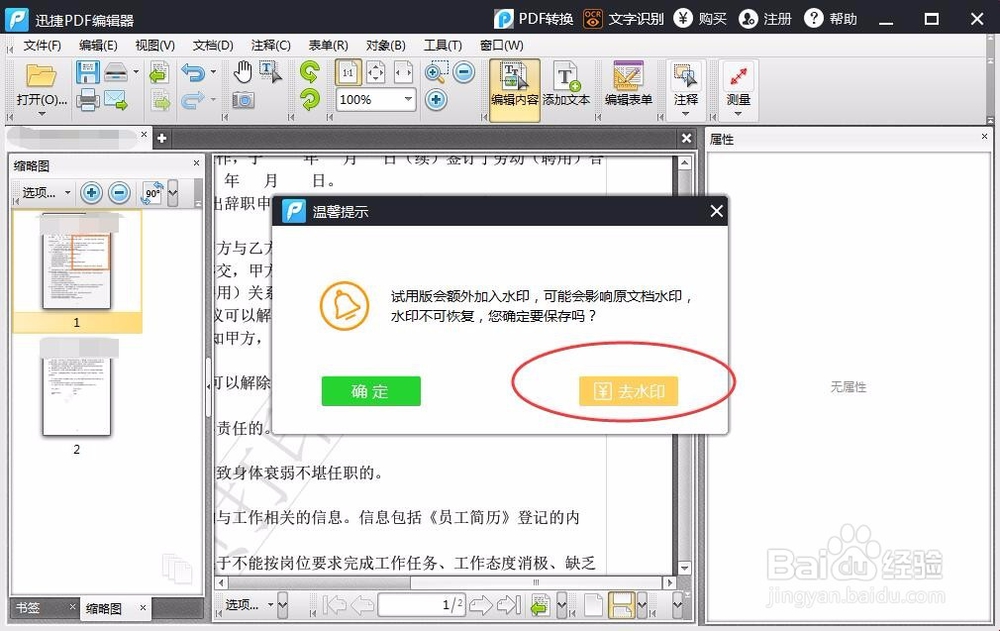Click toolbar zoom in plus button
Viewport: 1000px width, 631px height.
pos(436,100)
